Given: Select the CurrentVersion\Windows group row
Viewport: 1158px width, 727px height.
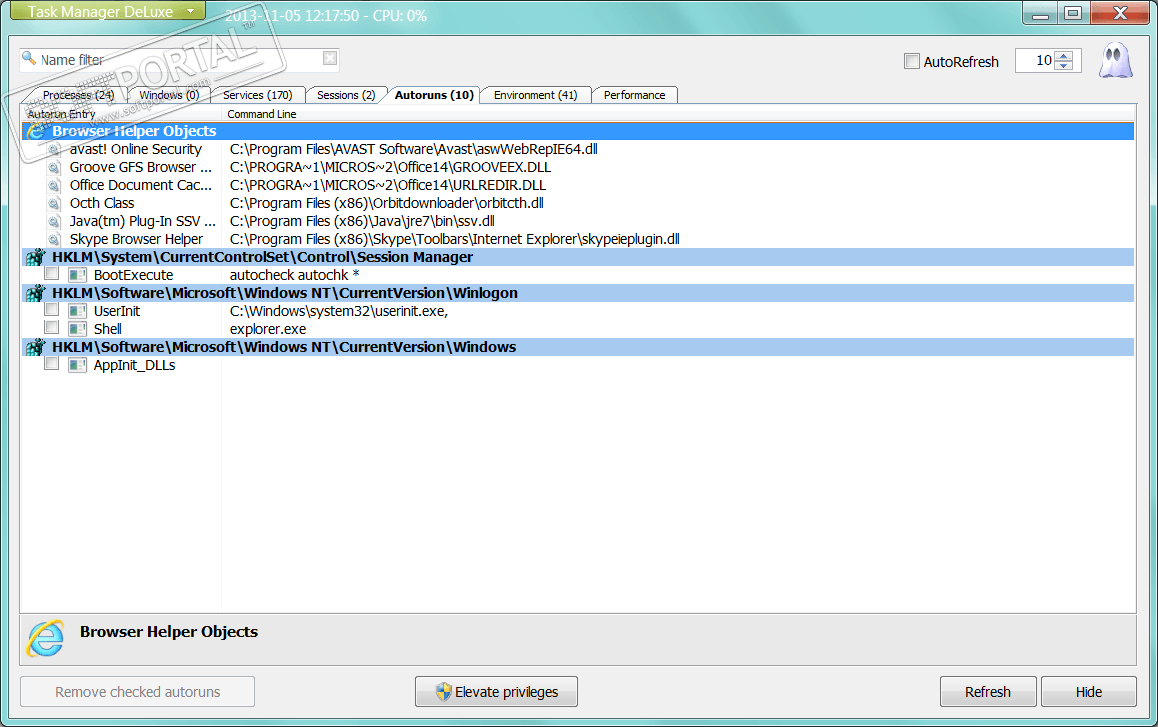Looking at the screenshot, I should pos(578,347).
